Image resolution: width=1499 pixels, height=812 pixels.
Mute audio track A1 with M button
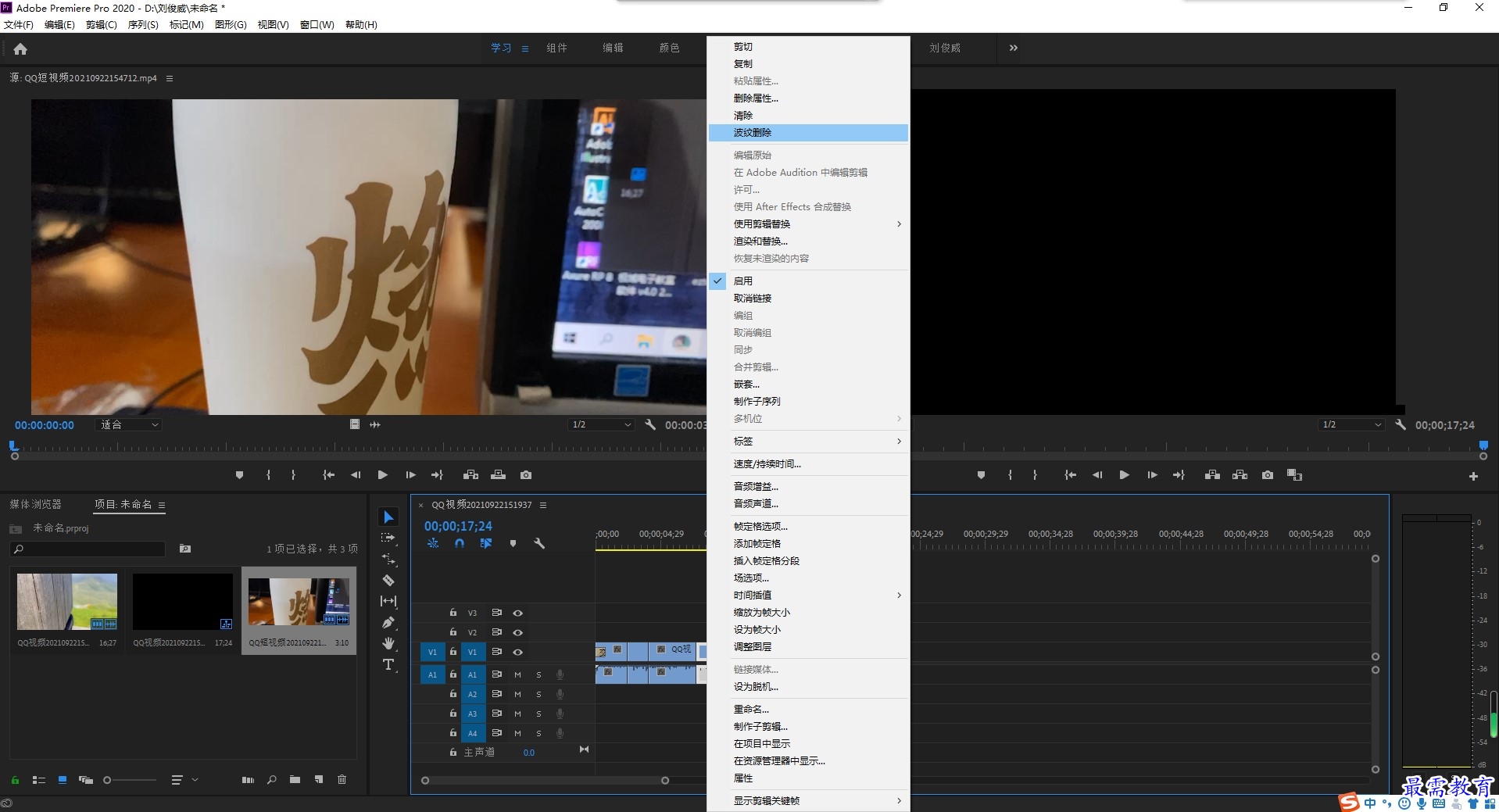tap(517, 674)
